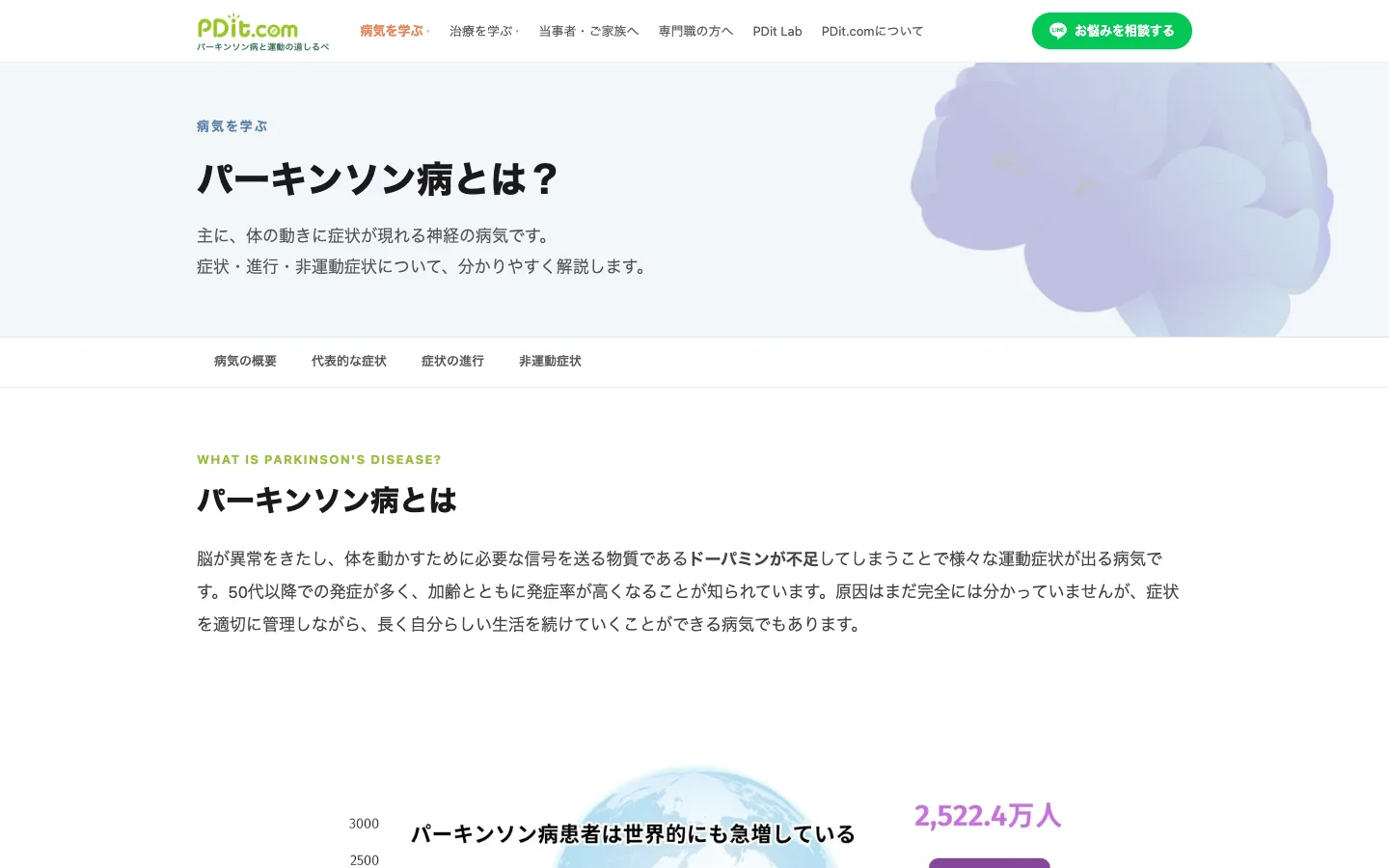1389x868 pixels.
Task: Click the 2500 axis label on chart
Action: [365, 860]
